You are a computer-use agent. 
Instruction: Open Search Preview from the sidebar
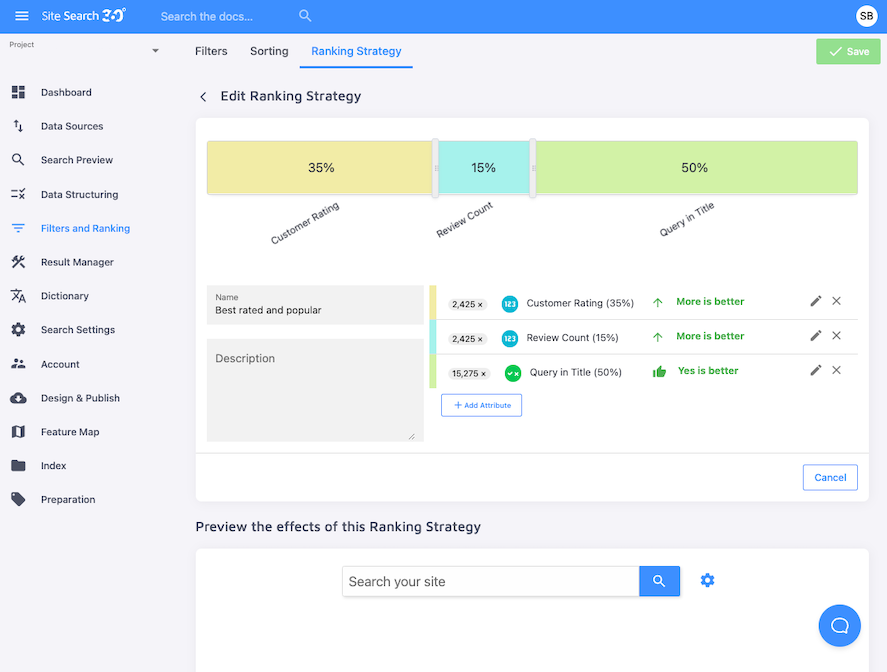click(18, 160)
